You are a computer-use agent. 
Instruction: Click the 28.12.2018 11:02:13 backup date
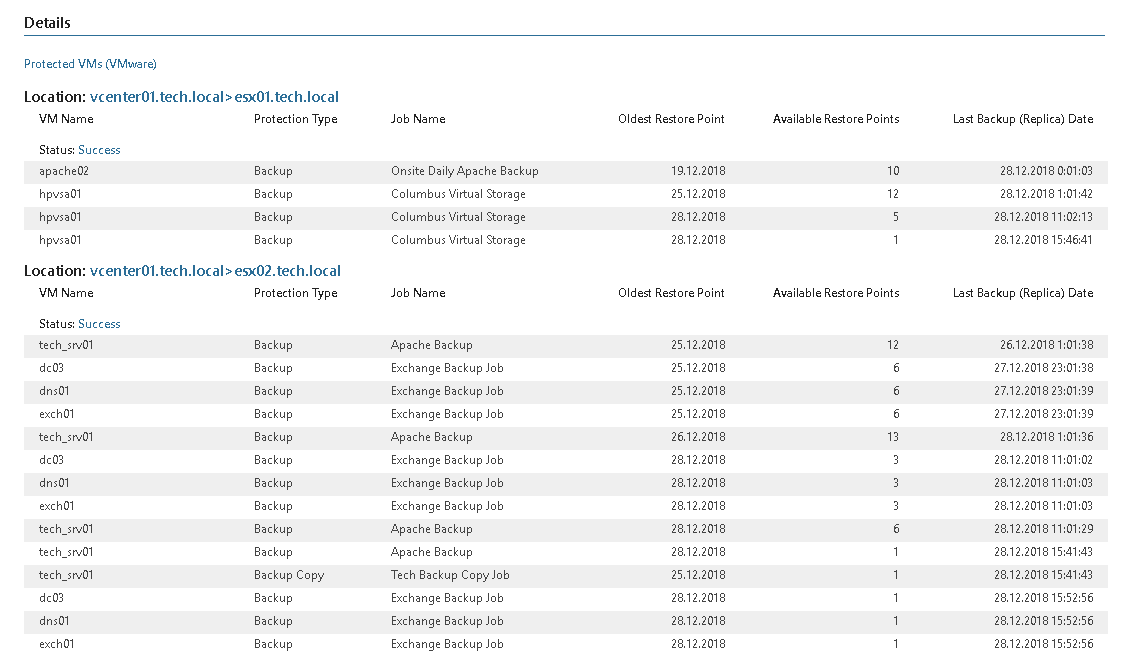pos(1043,217)
